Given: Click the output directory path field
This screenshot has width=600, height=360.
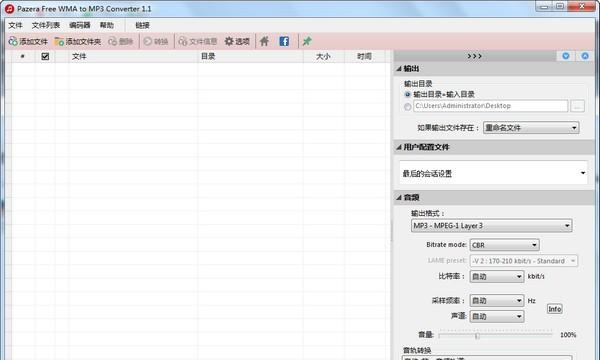Looking at the screenshot, I should coord(491,106).
